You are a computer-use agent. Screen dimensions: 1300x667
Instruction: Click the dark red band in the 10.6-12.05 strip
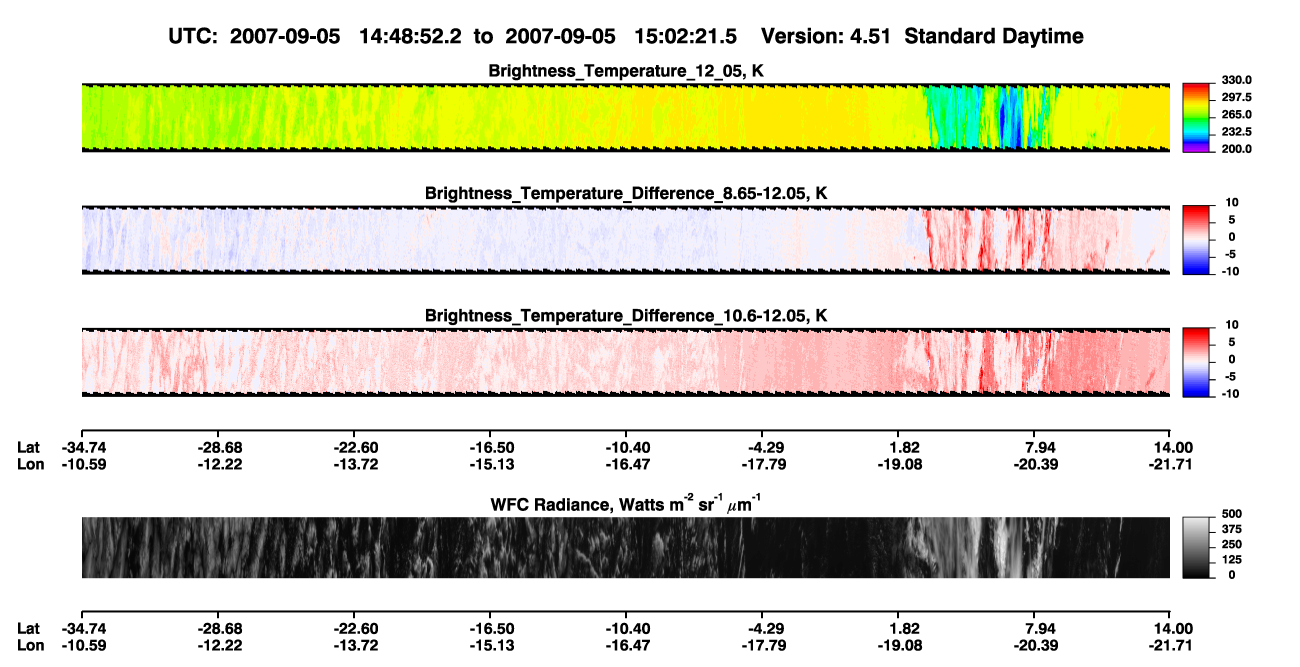tap(984, 362)
